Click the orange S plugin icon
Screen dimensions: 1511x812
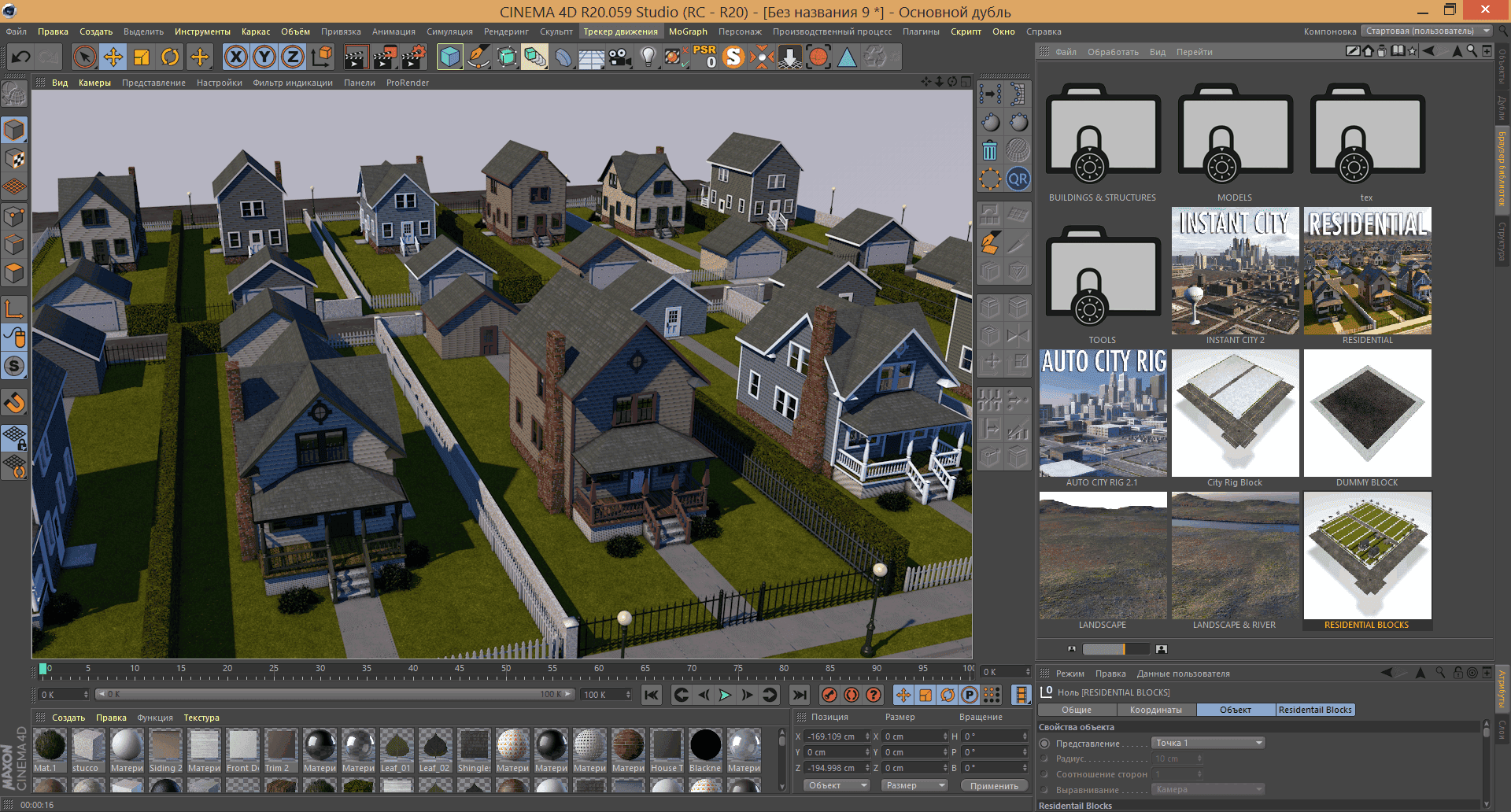(733, 57)
